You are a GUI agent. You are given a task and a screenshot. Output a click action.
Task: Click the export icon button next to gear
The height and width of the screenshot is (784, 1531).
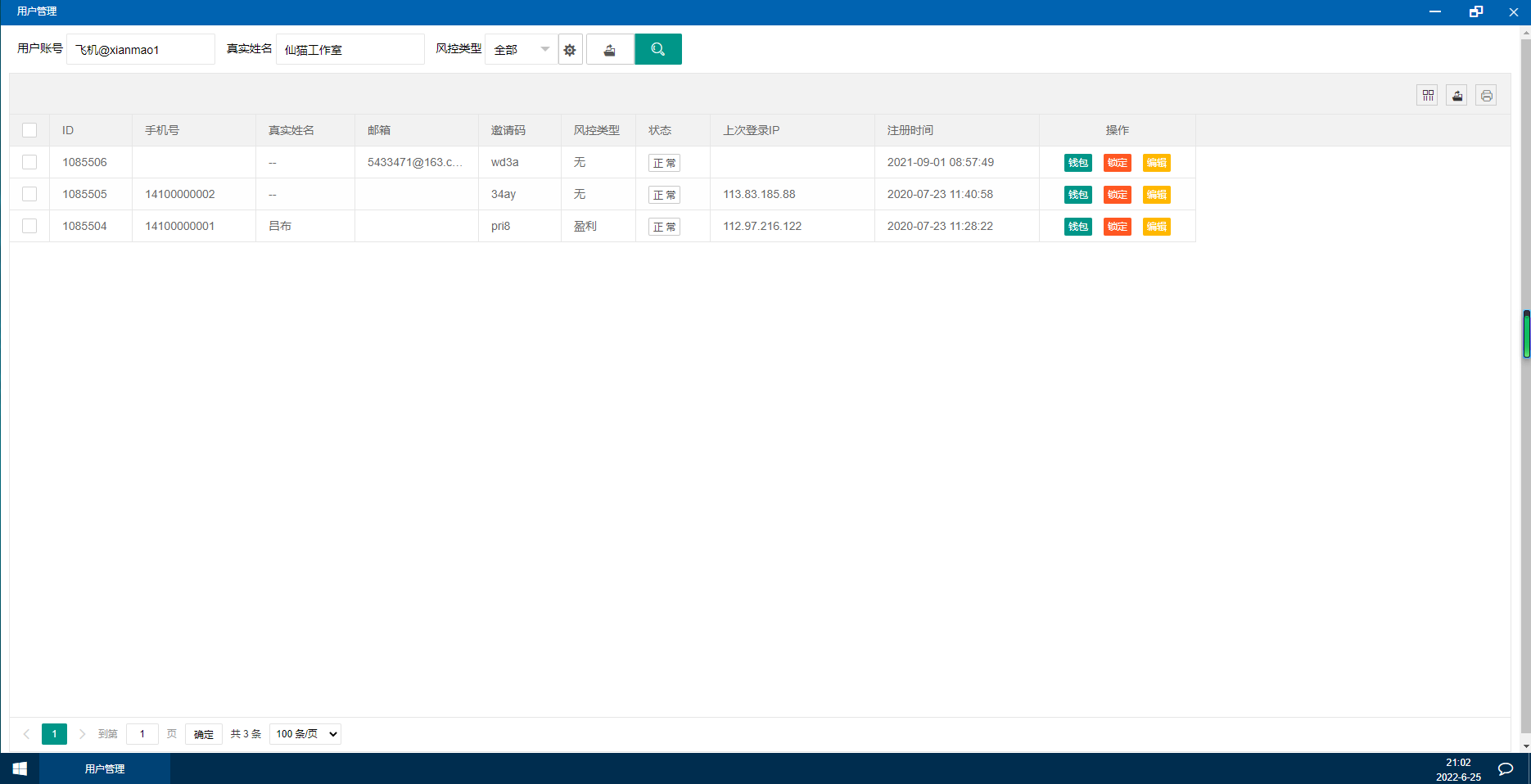tap(610, 49)
